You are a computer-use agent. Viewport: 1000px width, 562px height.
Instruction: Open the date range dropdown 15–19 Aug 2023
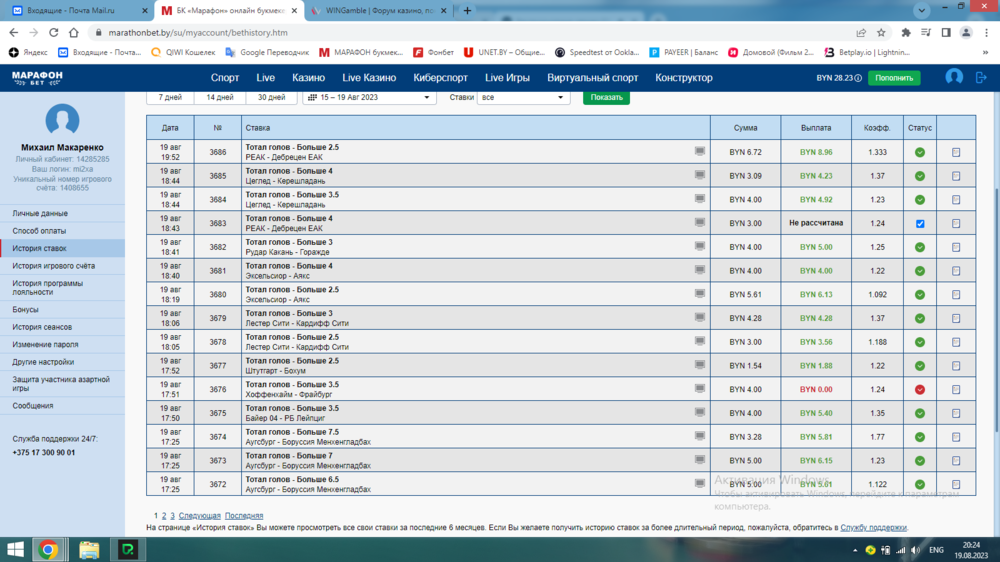click(369, 97)
